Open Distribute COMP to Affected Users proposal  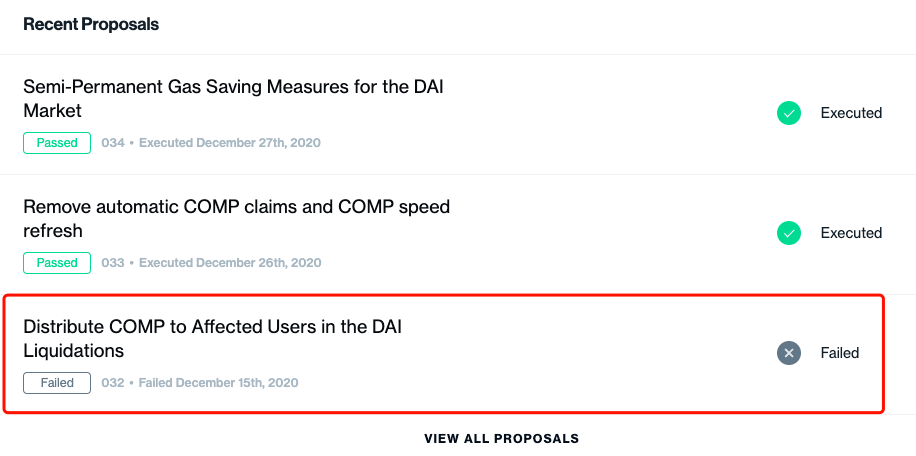tap(213, 339)
